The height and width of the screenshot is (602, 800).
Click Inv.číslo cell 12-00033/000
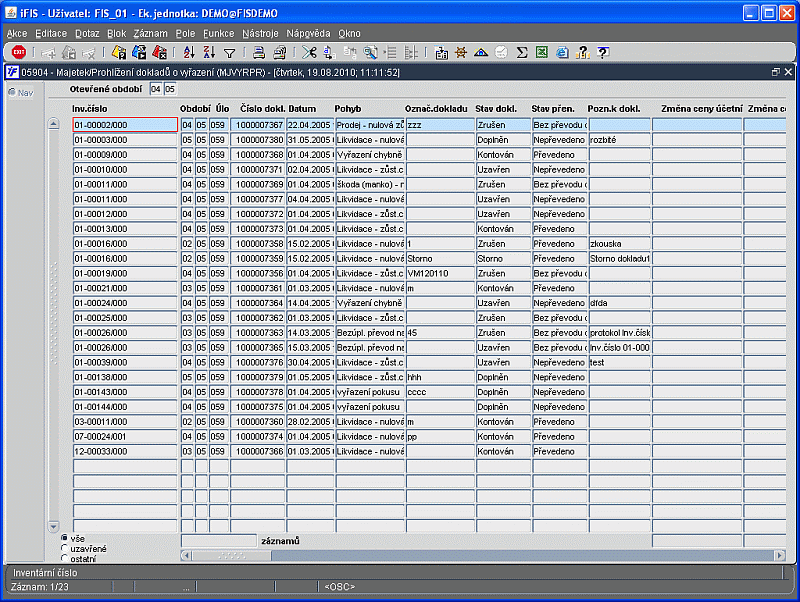(125, 452)
